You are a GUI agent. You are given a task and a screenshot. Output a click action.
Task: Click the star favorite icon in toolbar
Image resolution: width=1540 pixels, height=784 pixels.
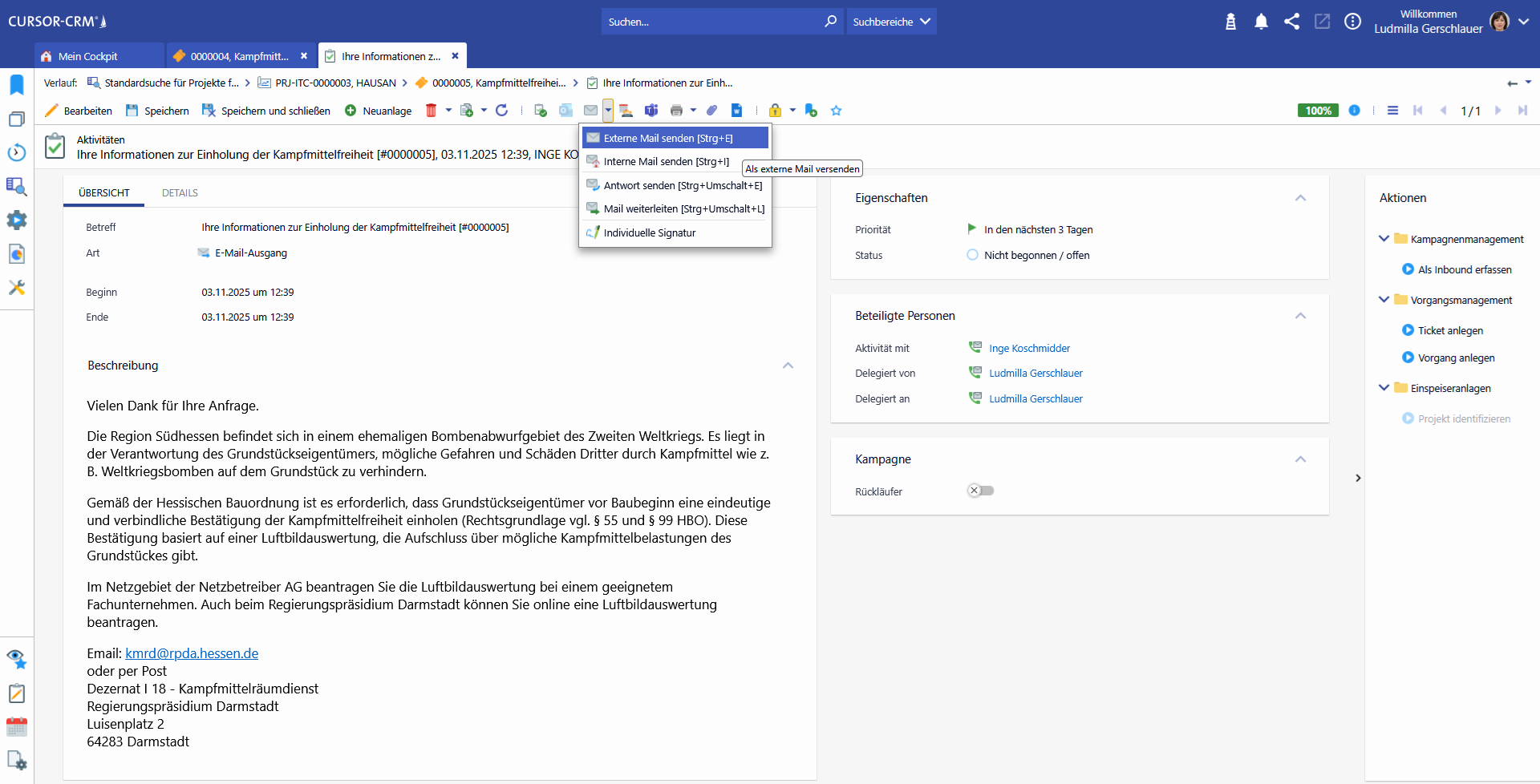[x=836, y=111]
